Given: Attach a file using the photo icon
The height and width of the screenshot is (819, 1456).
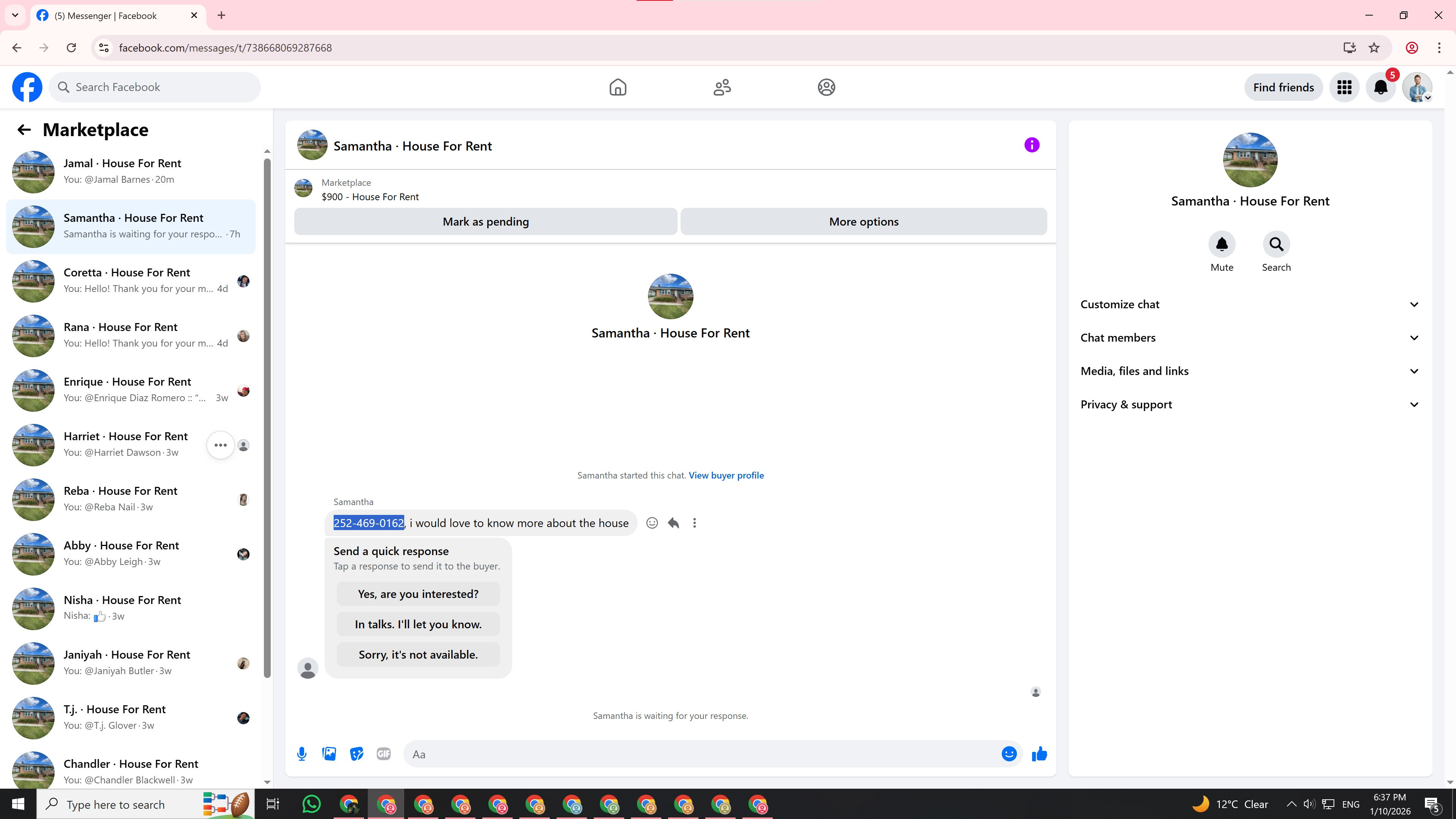Looking at the screenshot, I should tap(329, 753).
